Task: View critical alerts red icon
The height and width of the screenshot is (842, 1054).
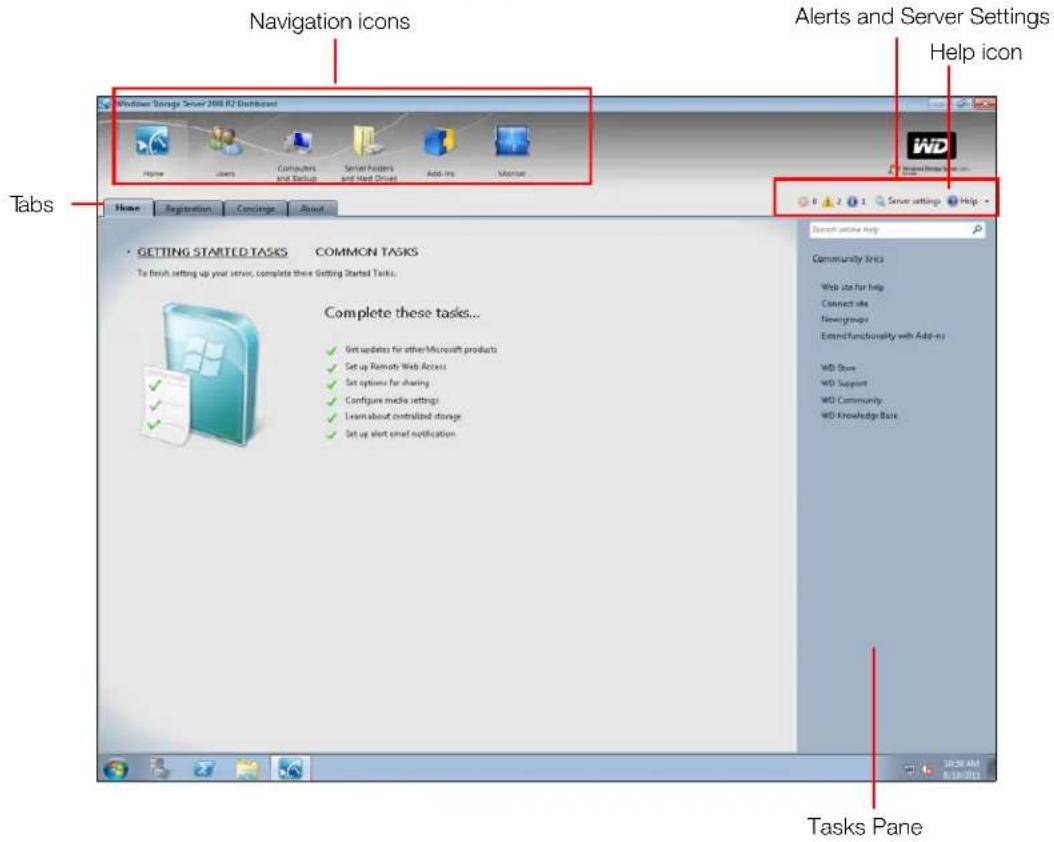Action: point(803,201)
